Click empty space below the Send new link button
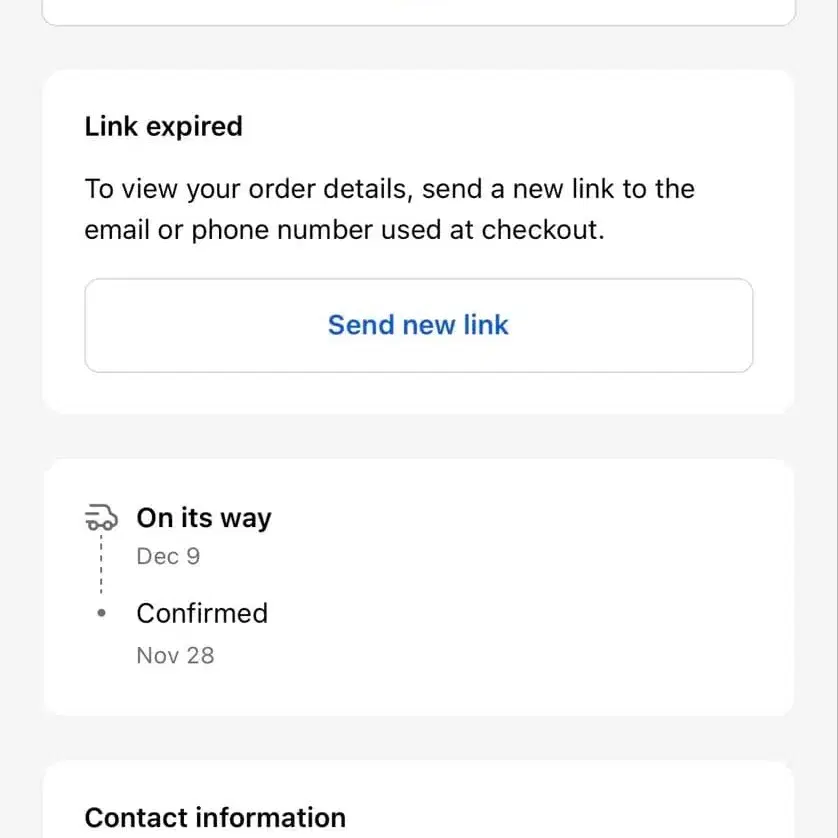The image size is (838, 838). pyautogui.click(x=418, y=393)
